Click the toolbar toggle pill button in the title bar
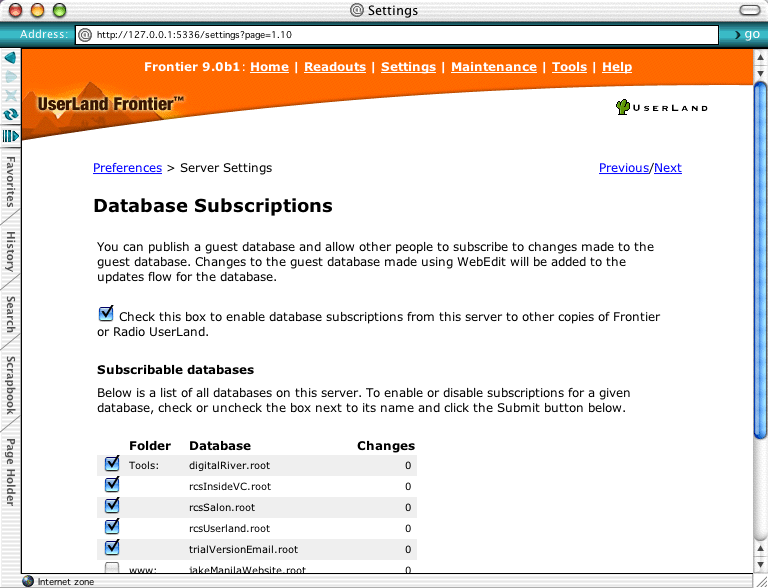Screen dimensions: 768x588 (x=749, y=10)
